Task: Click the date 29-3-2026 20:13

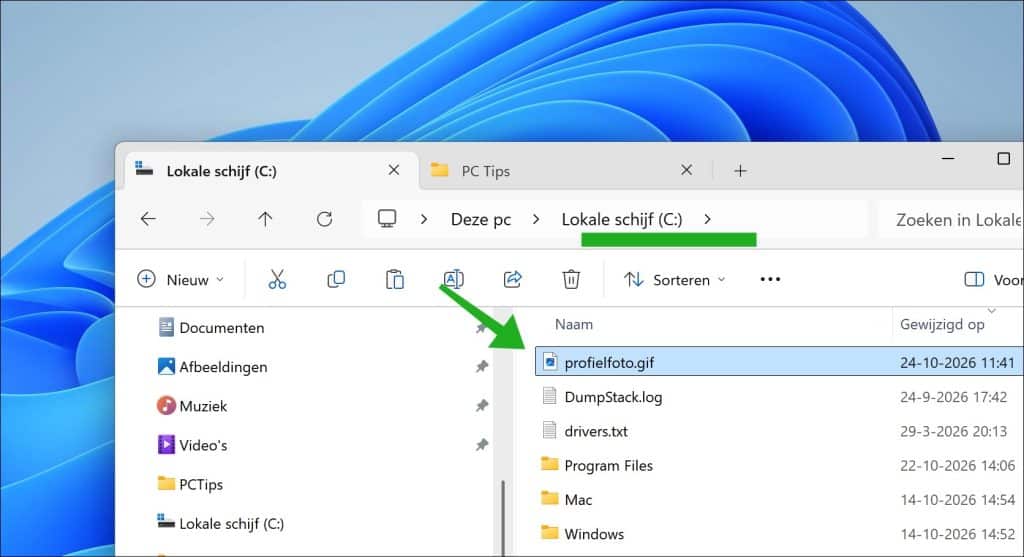Action: [x=953, y=431]
